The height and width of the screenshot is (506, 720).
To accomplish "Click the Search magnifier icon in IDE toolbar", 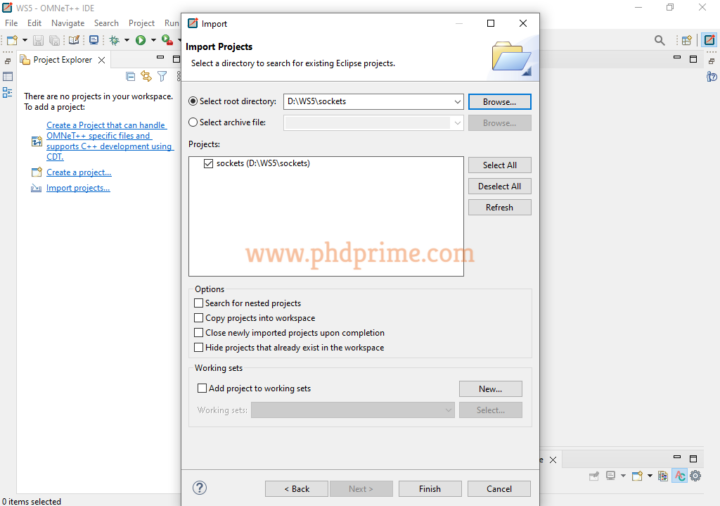I will click(x=659, y=40).
